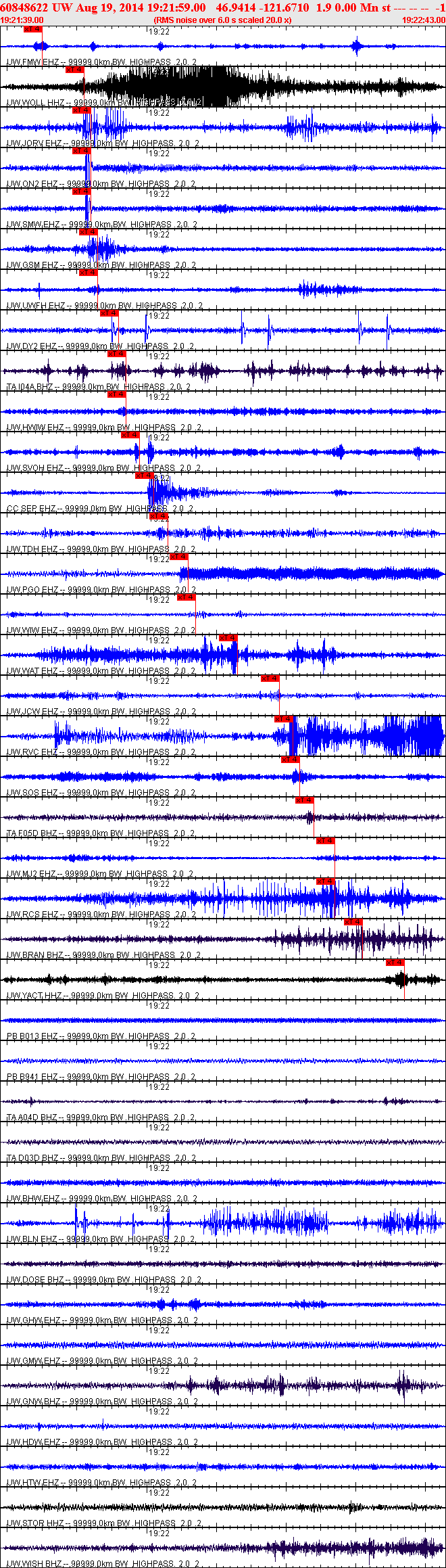The width and height of the screenshot is (446, 1568).
Task: Select the red pick flag on UW.GSM trace
Action: point(89,232)
